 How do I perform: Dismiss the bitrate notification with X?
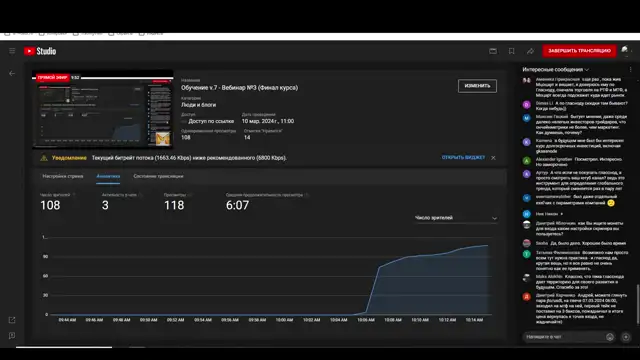coord(493,158)
